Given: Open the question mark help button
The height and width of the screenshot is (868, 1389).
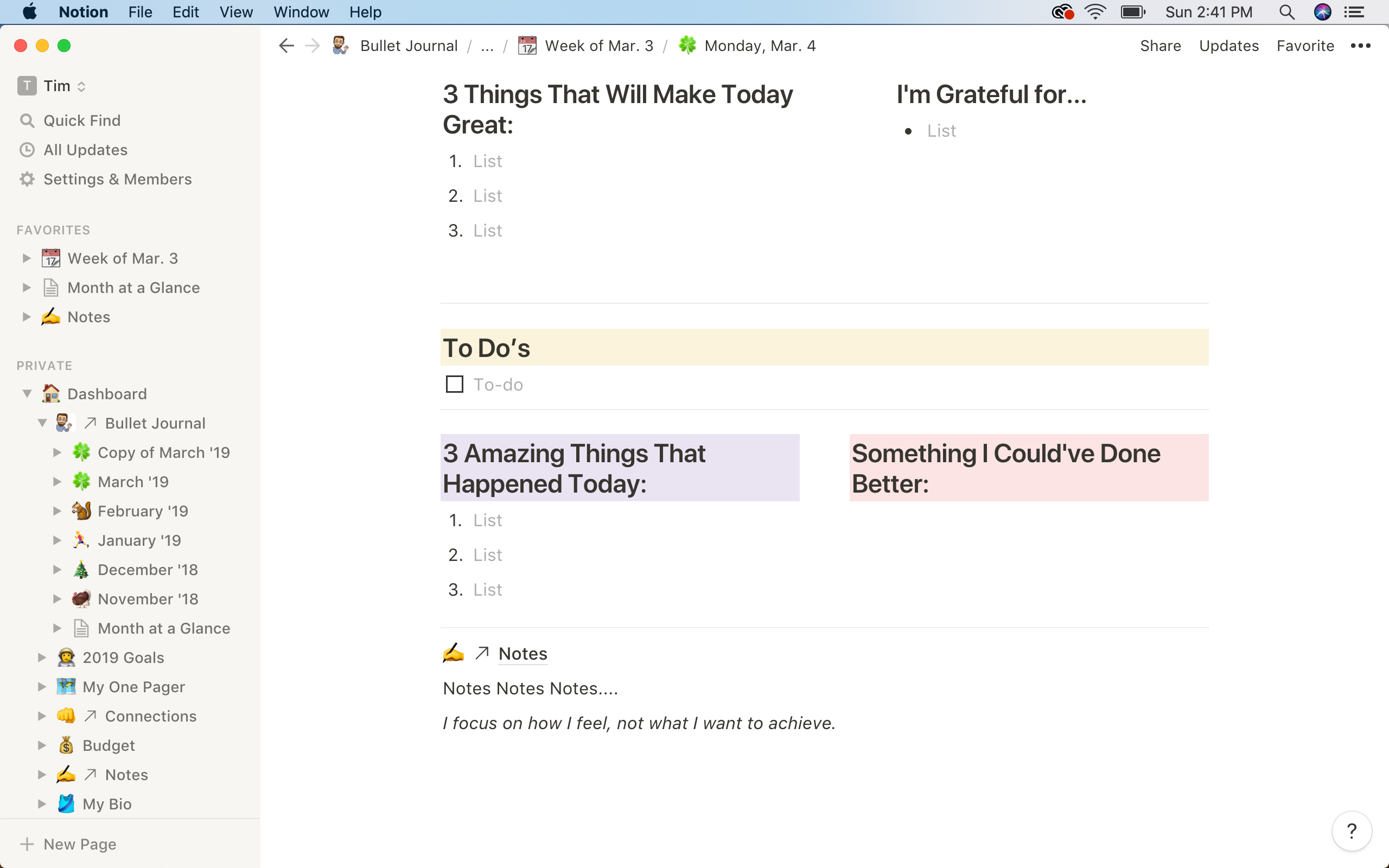Looking at the screenshot, I should 1352,830.
